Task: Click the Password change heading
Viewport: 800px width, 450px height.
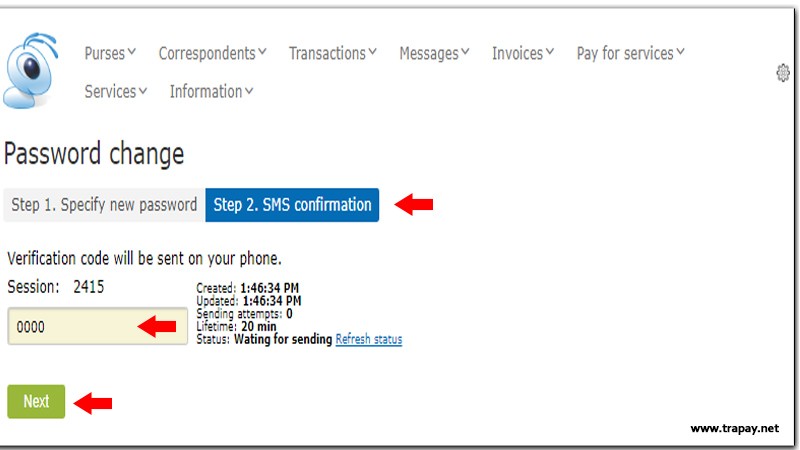Action: pyautogui.click(x=94, y=154)
